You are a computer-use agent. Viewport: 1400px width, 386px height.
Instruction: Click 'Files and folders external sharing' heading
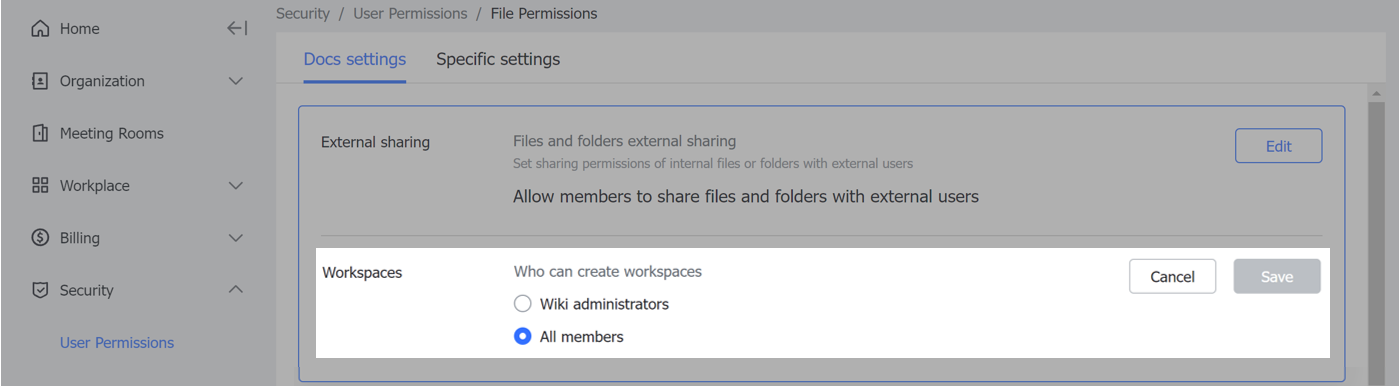pyautogui.click(x=625, y=141)
